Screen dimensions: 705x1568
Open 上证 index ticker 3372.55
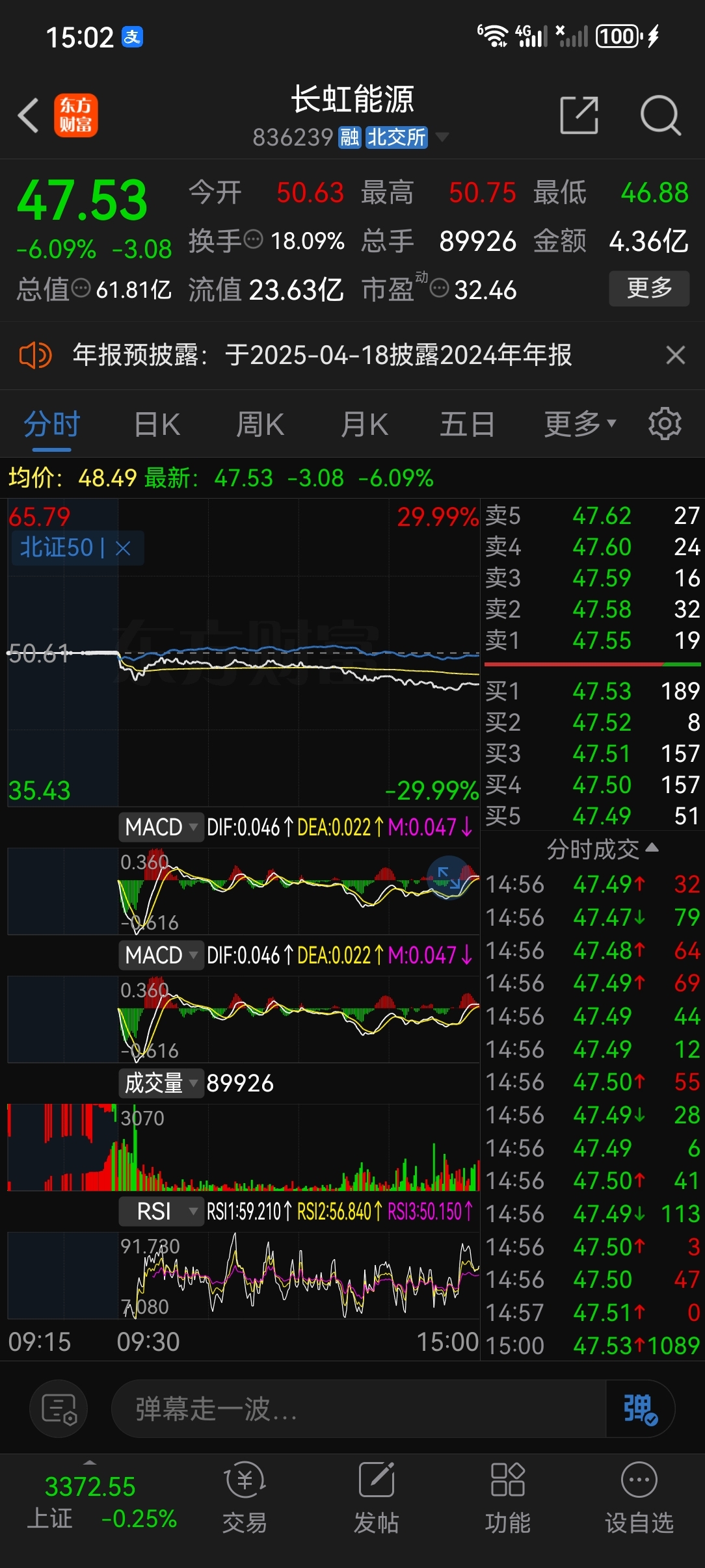pyautogui.click(x=101, y=1502)
